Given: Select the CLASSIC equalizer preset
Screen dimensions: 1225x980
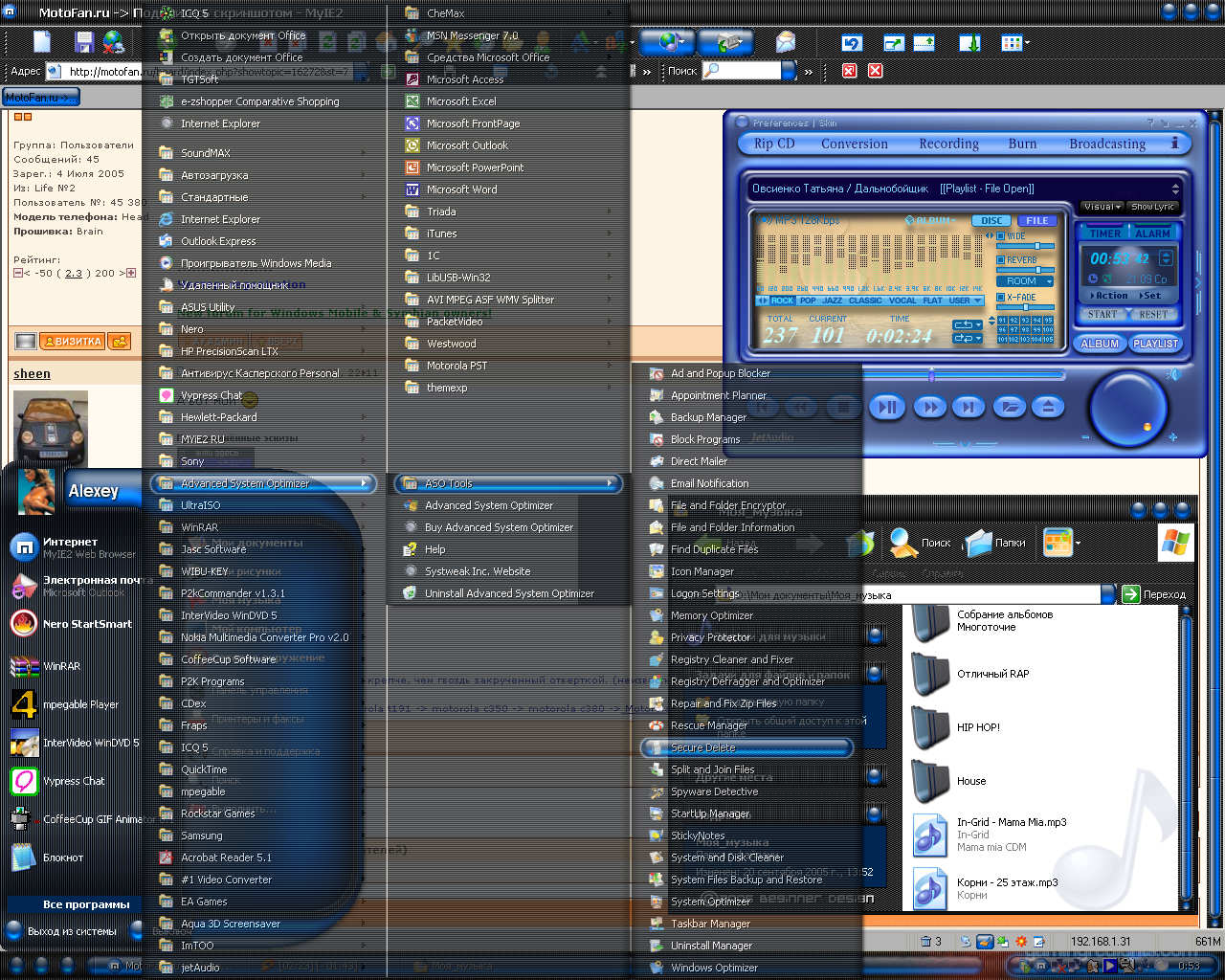Looking at the screenshot, I should (x=865, y=301).
